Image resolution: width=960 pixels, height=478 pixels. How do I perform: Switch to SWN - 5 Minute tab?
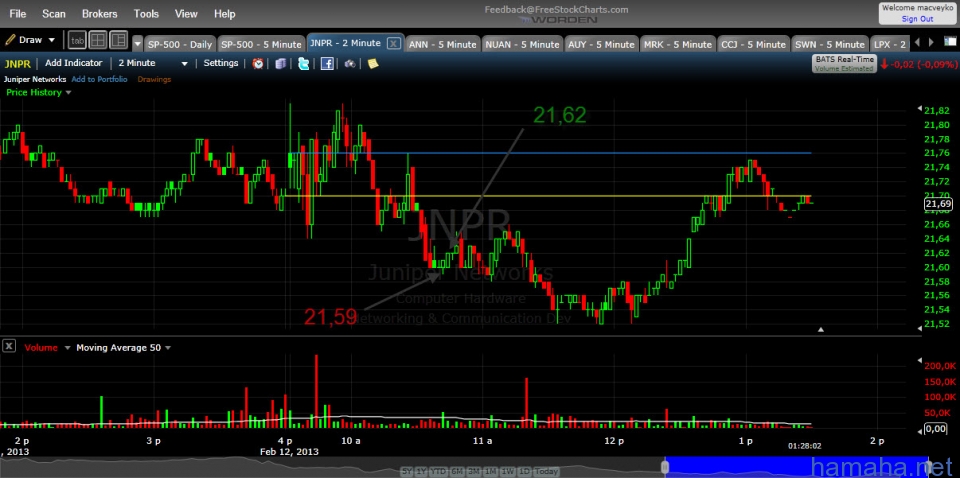pos(829,44)
